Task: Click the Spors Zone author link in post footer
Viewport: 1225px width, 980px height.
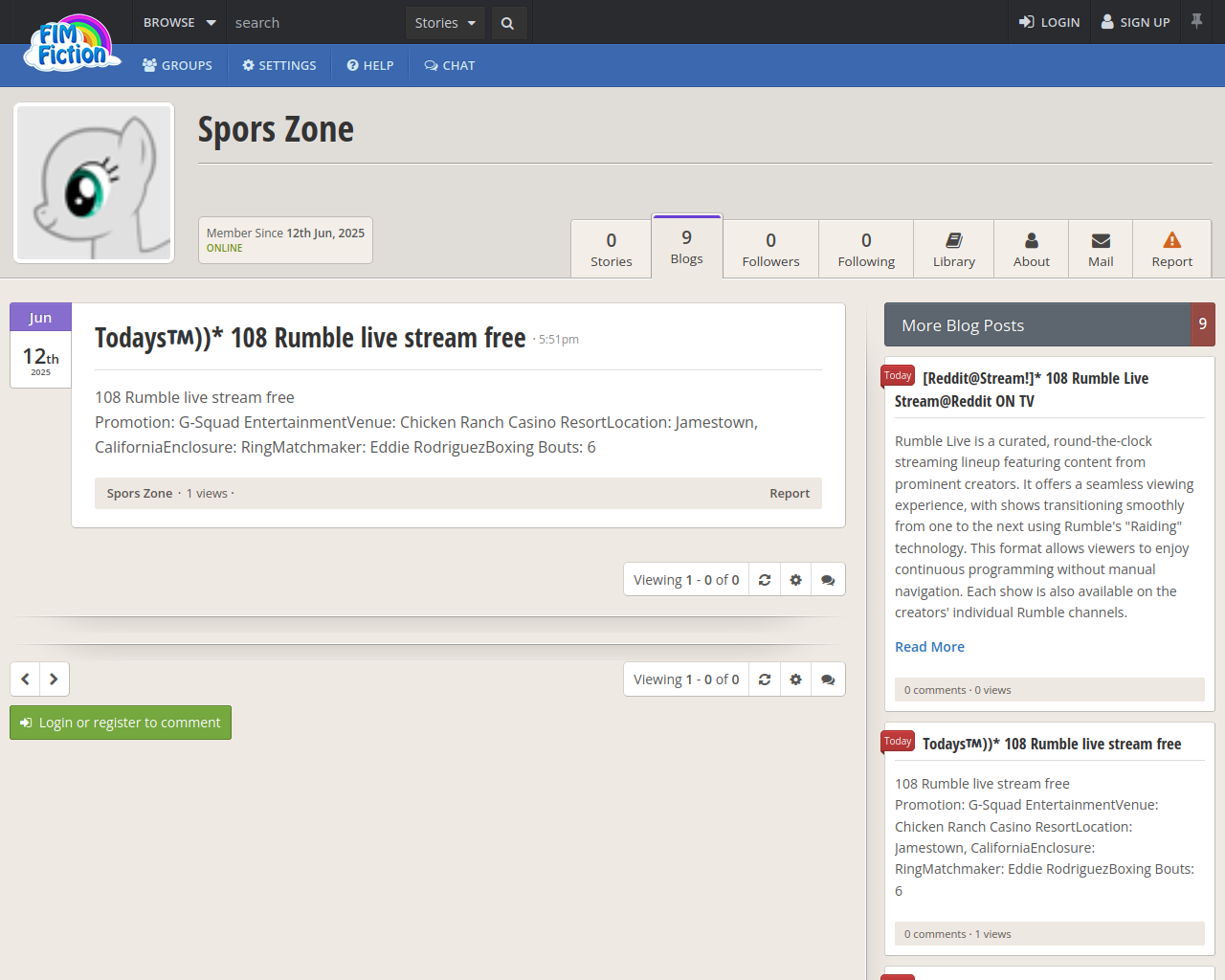Action: 140,494
